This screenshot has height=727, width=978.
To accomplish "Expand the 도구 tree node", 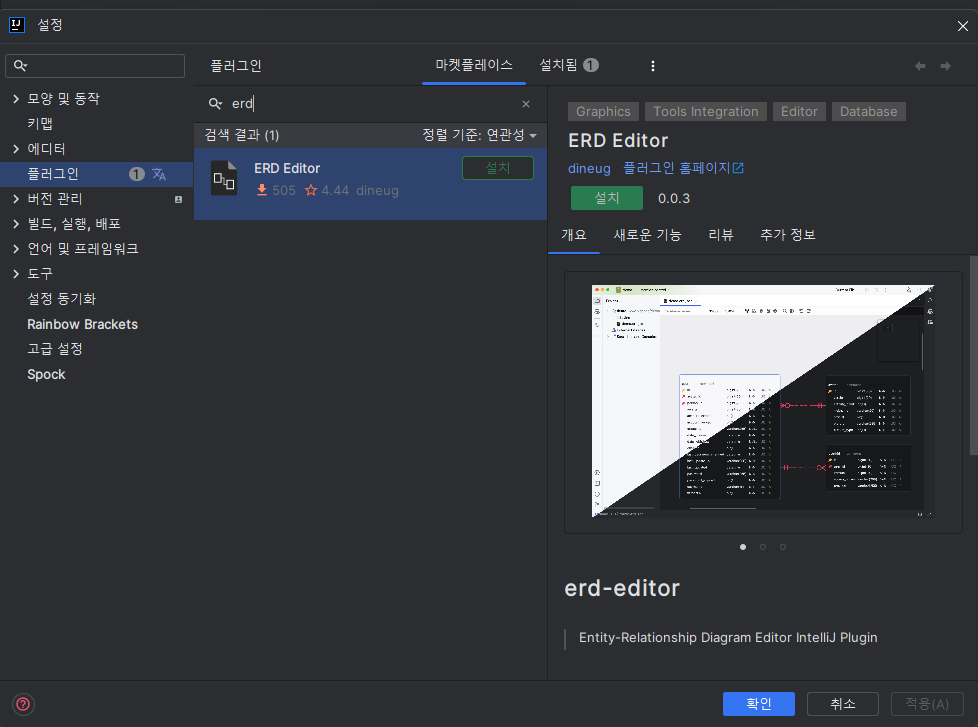I will pyautogui.click(x=16, y=274).
